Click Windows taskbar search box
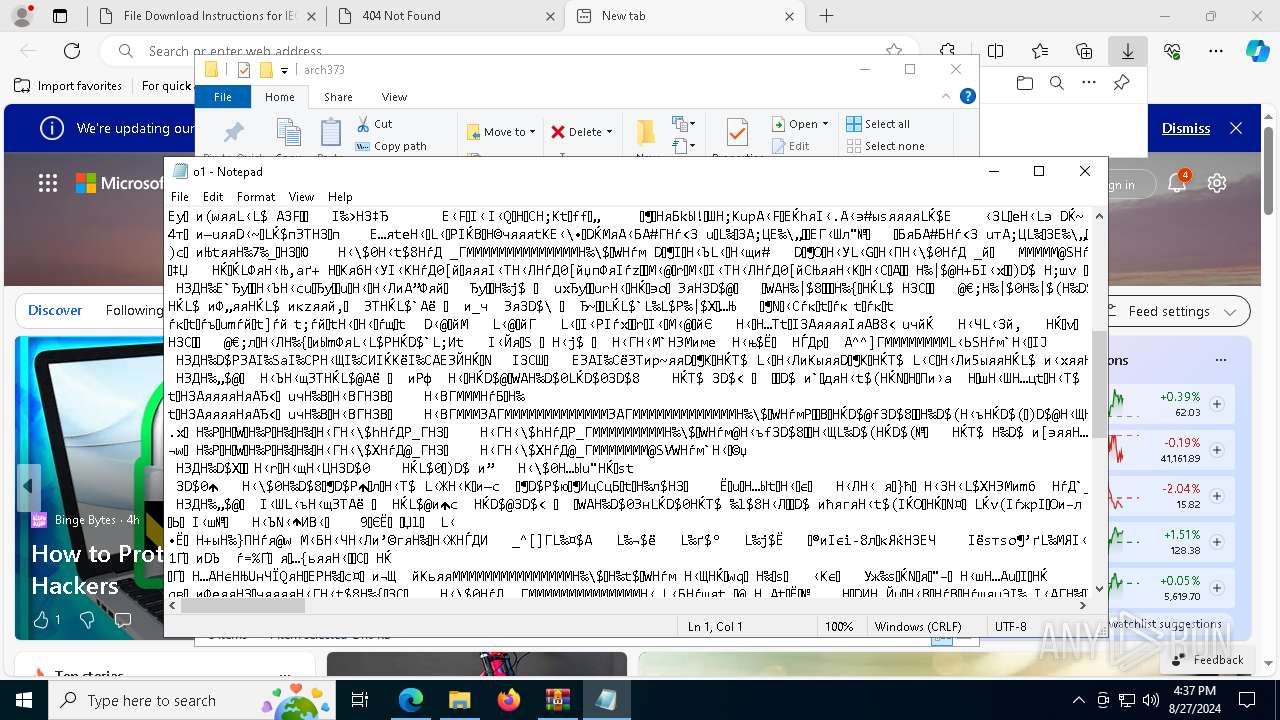 pyautogui.click(x=190, y=700)
